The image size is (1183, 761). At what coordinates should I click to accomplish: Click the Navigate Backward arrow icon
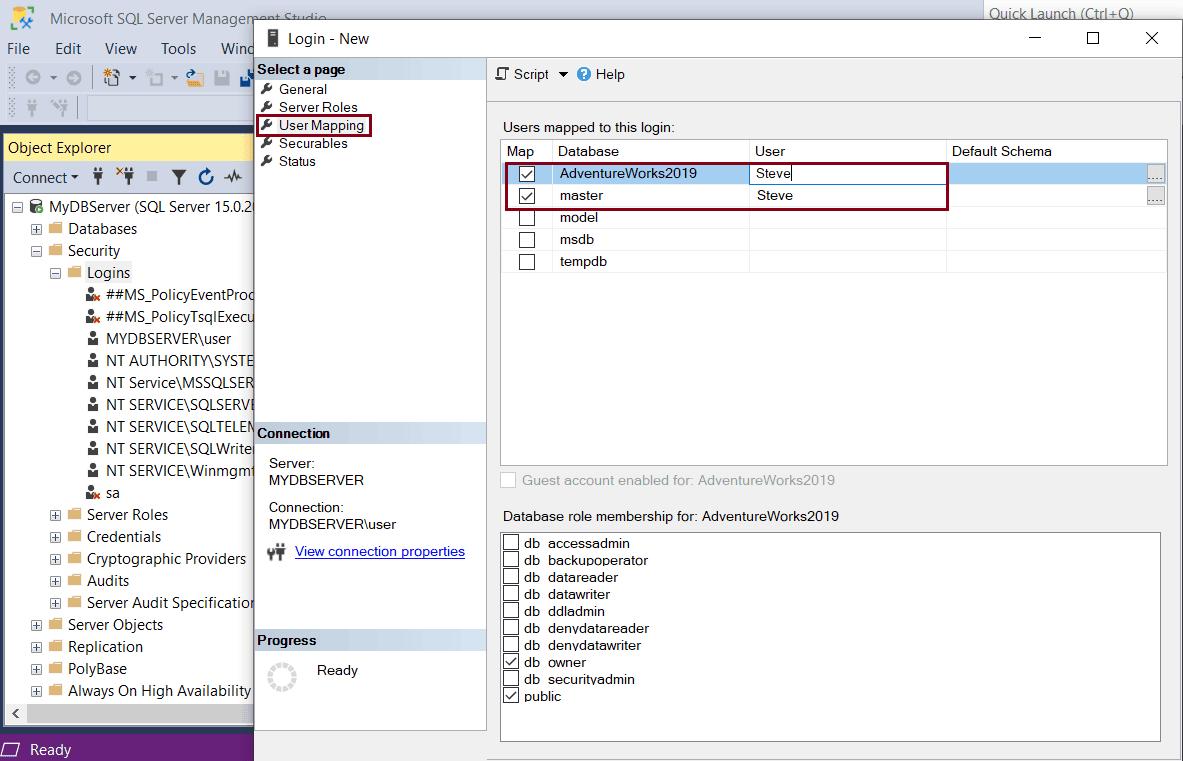(x=33, y=77)
